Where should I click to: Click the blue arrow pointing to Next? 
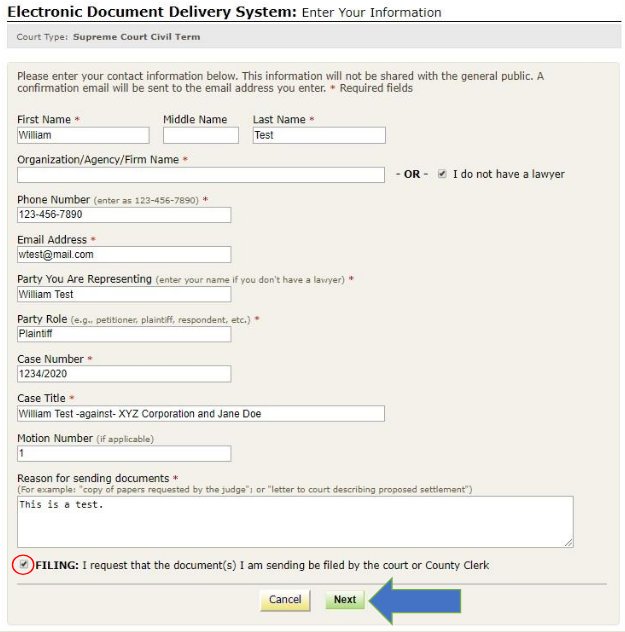[415, 600]
